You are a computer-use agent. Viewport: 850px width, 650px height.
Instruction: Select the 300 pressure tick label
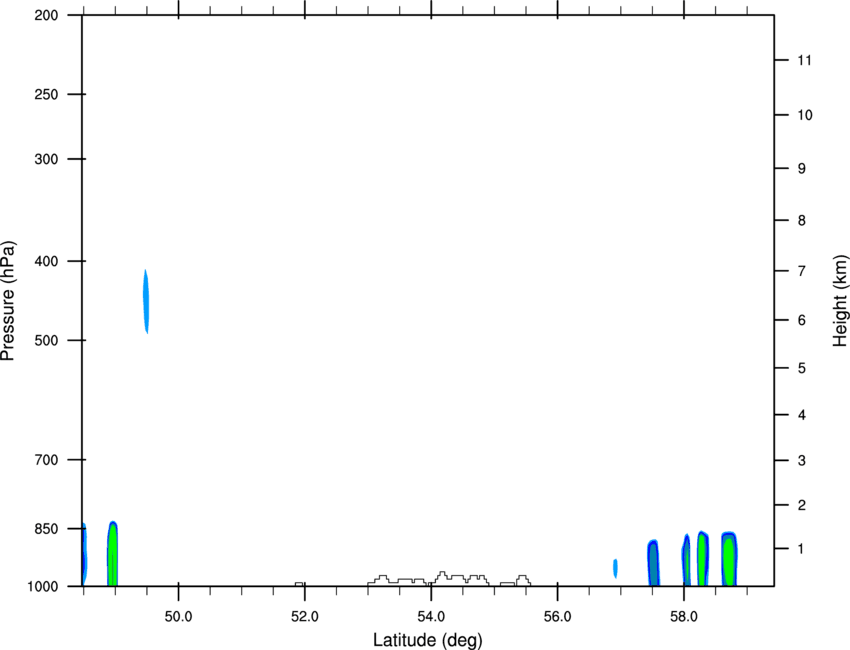(46, 159)
